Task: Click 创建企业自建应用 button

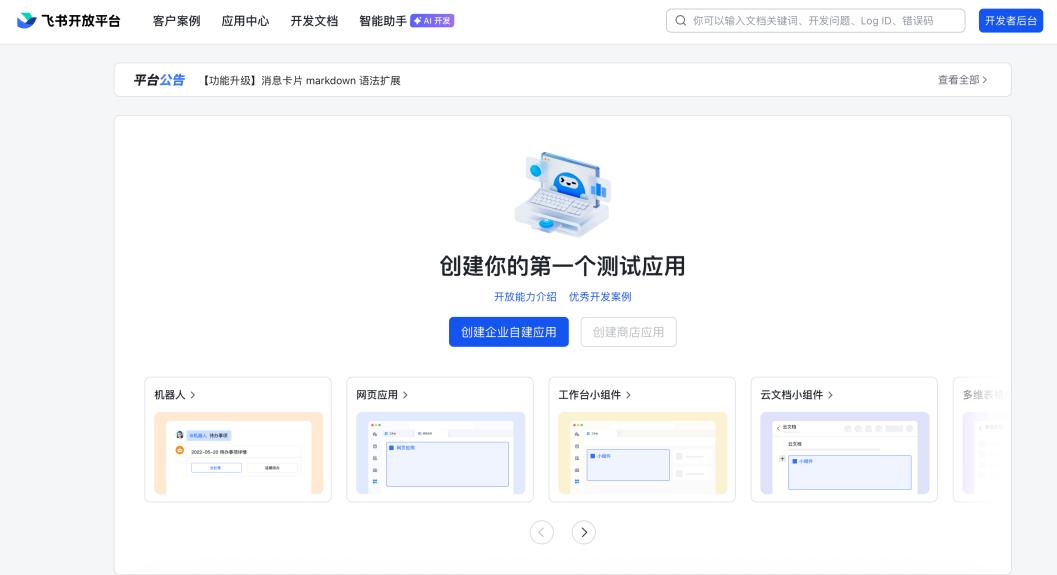Action: point(509,332)
